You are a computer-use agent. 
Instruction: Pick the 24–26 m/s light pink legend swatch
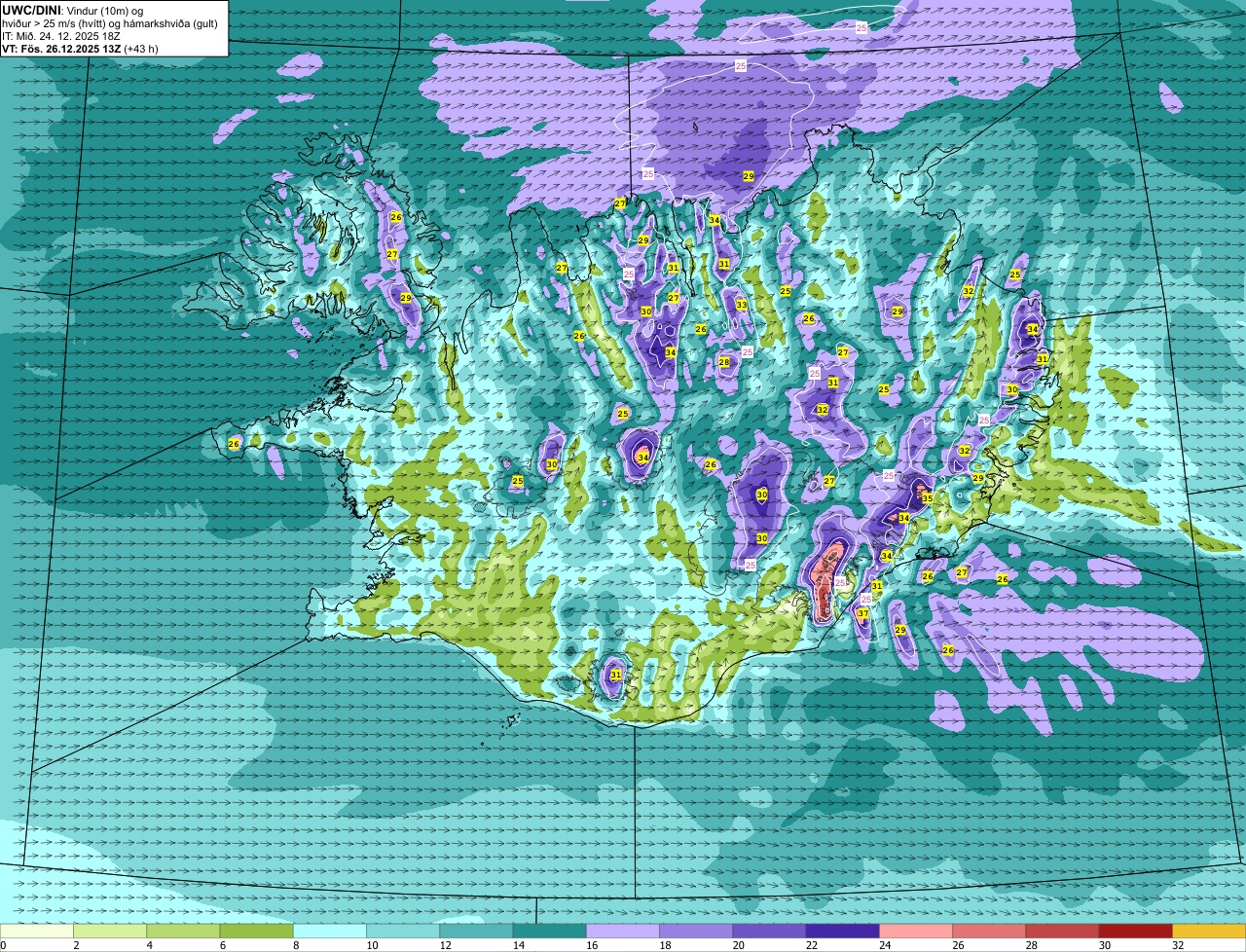pos(916,931)
